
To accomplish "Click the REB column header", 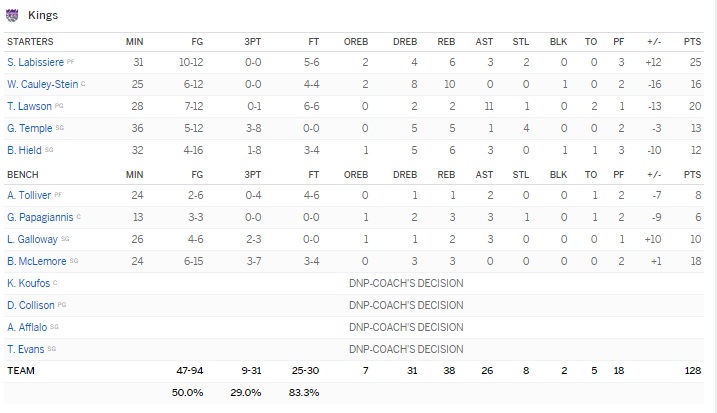I will (x=446, y=41).
